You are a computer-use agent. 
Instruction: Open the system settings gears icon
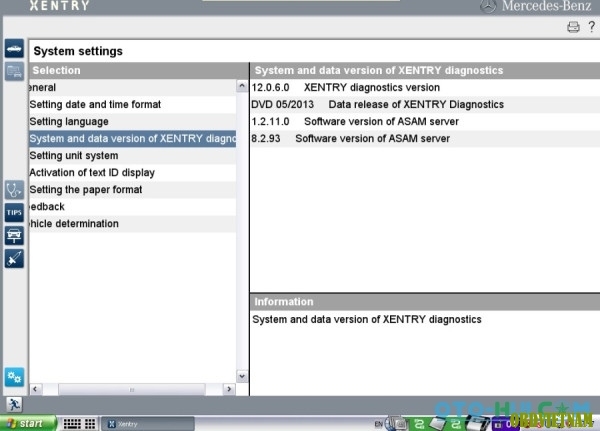coord(14,377)
